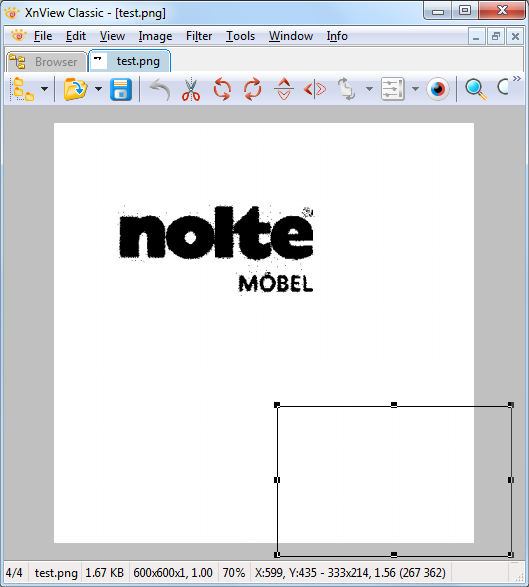529x587 pixels.
Task: Flip the image vertically
Action: pos(284,89)
